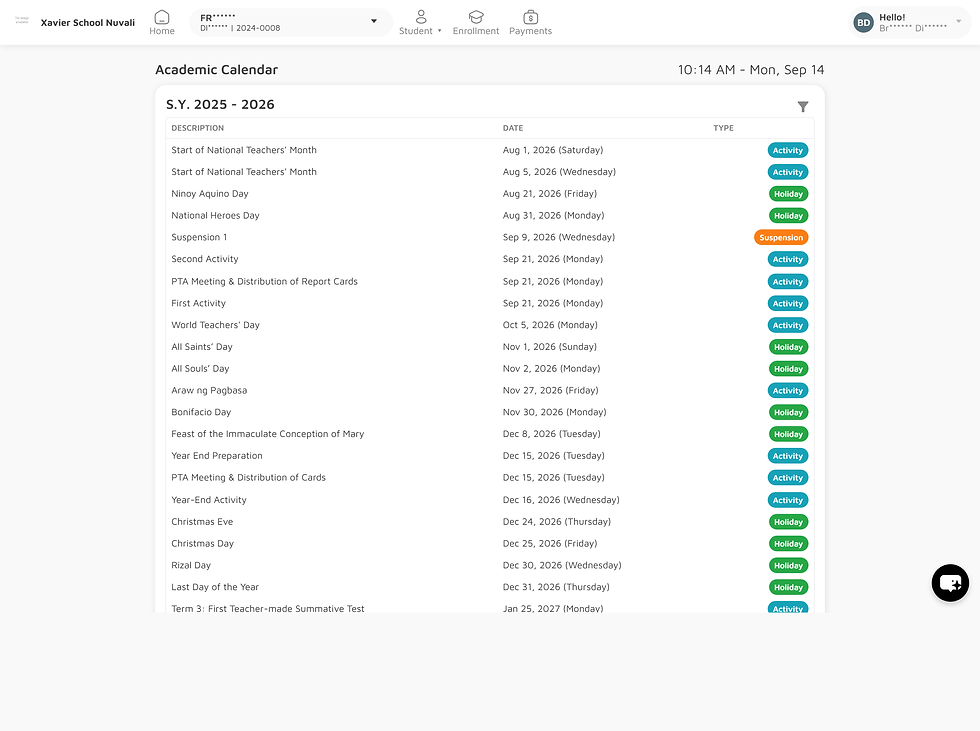Screen dimensions: 980x731
Task: Click the 'S.Y. 2025 - 2026' heading
Action: [x=220, y=104]
